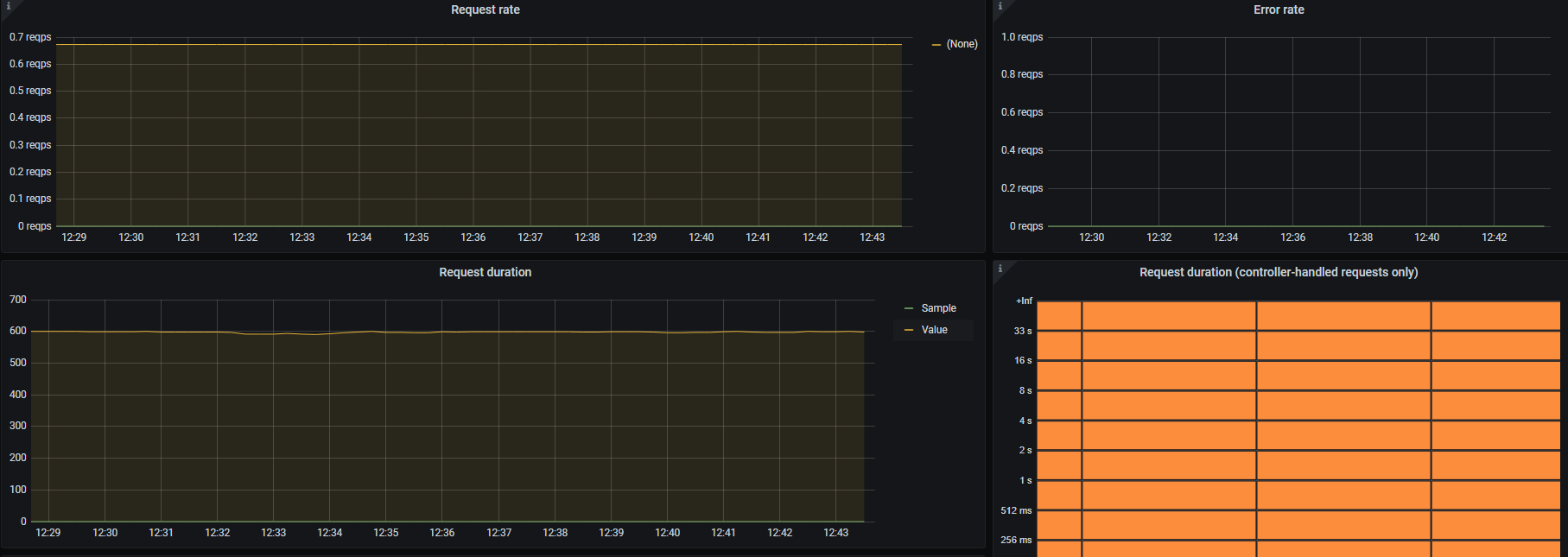The width and height of the screenshot is (1568, 557).
Task: Click the 1.0 reqps label in Error rate
Action: pos(1022,37)
